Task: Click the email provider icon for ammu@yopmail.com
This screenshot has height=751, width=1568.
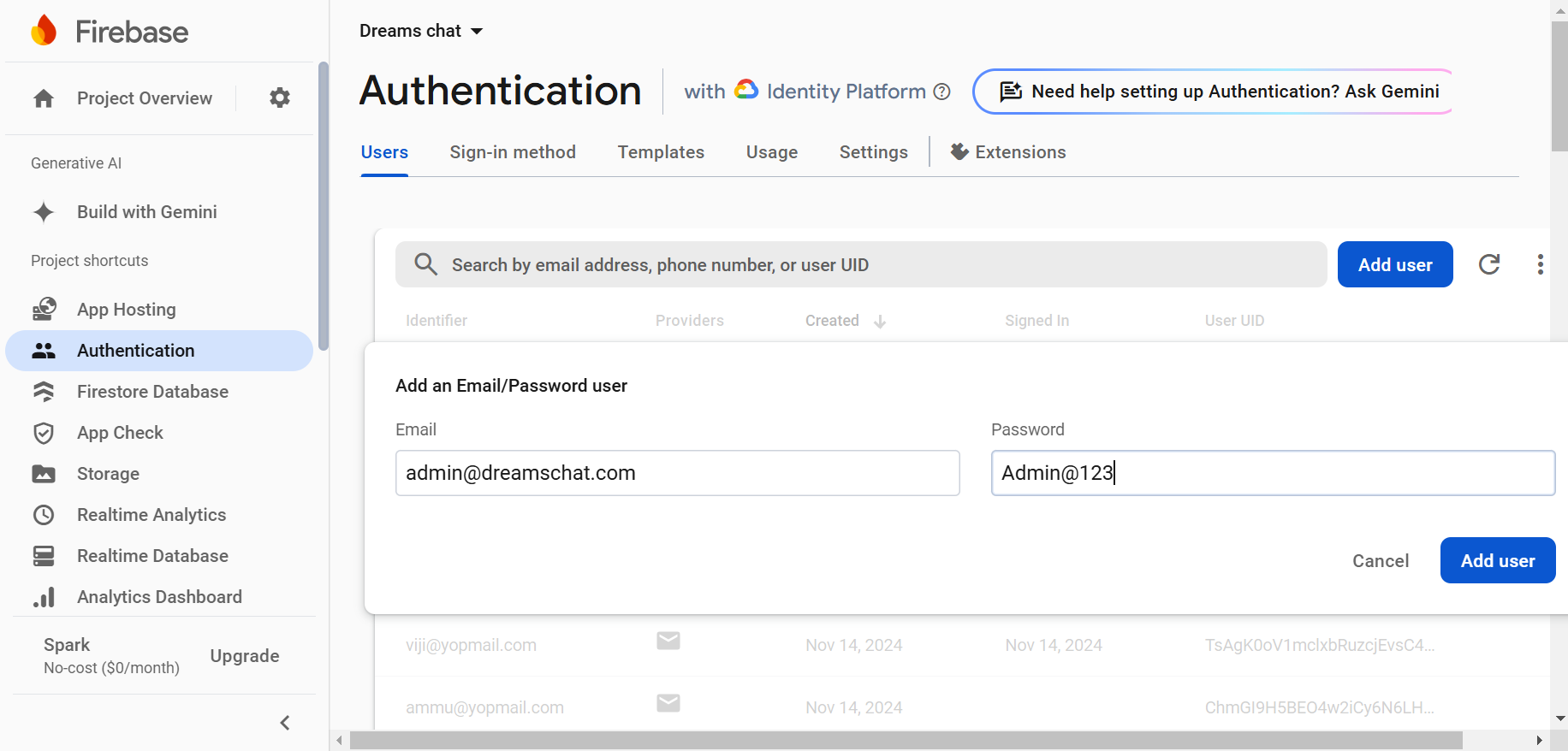Action: [x=668, y=703]
